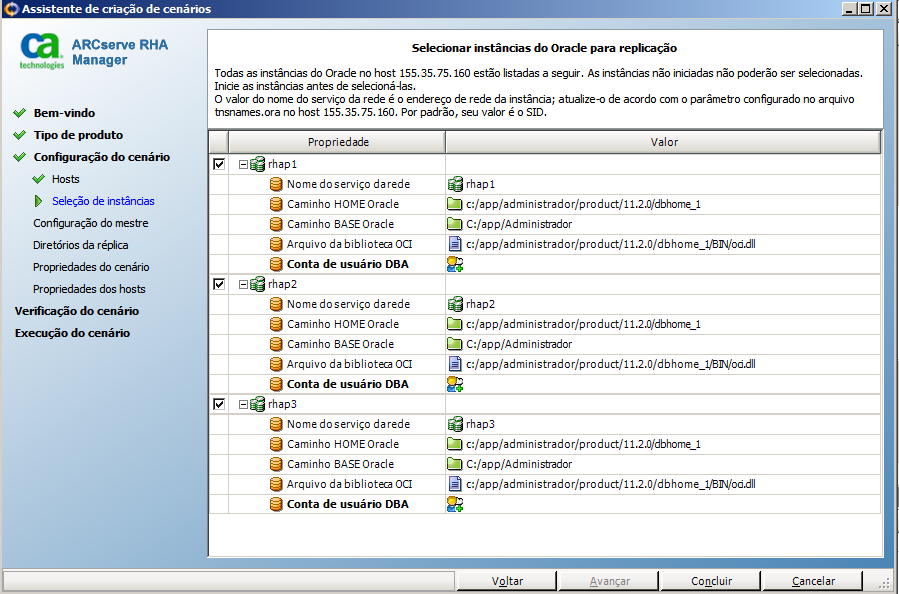Click the Cancelar button

(813, 581)
